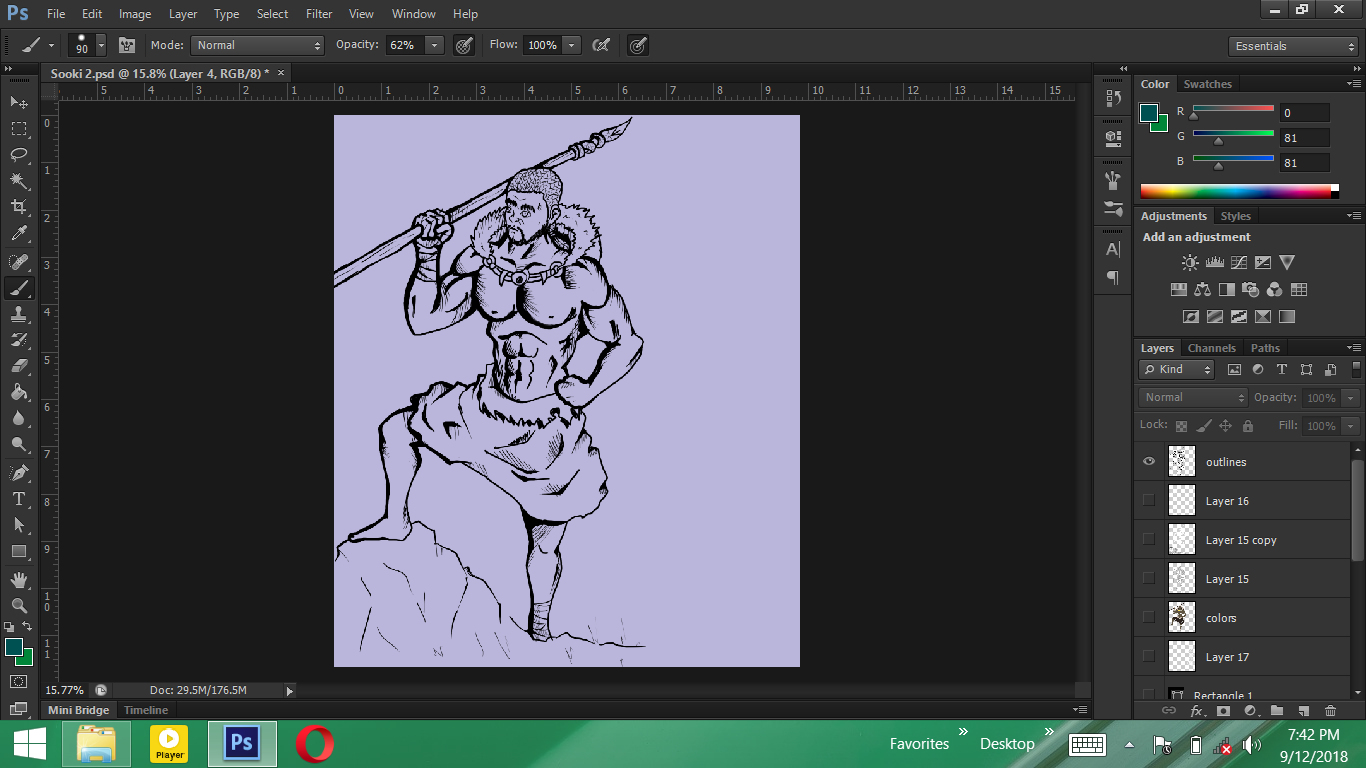Switch to the Swatches tab

[1207, 84]
